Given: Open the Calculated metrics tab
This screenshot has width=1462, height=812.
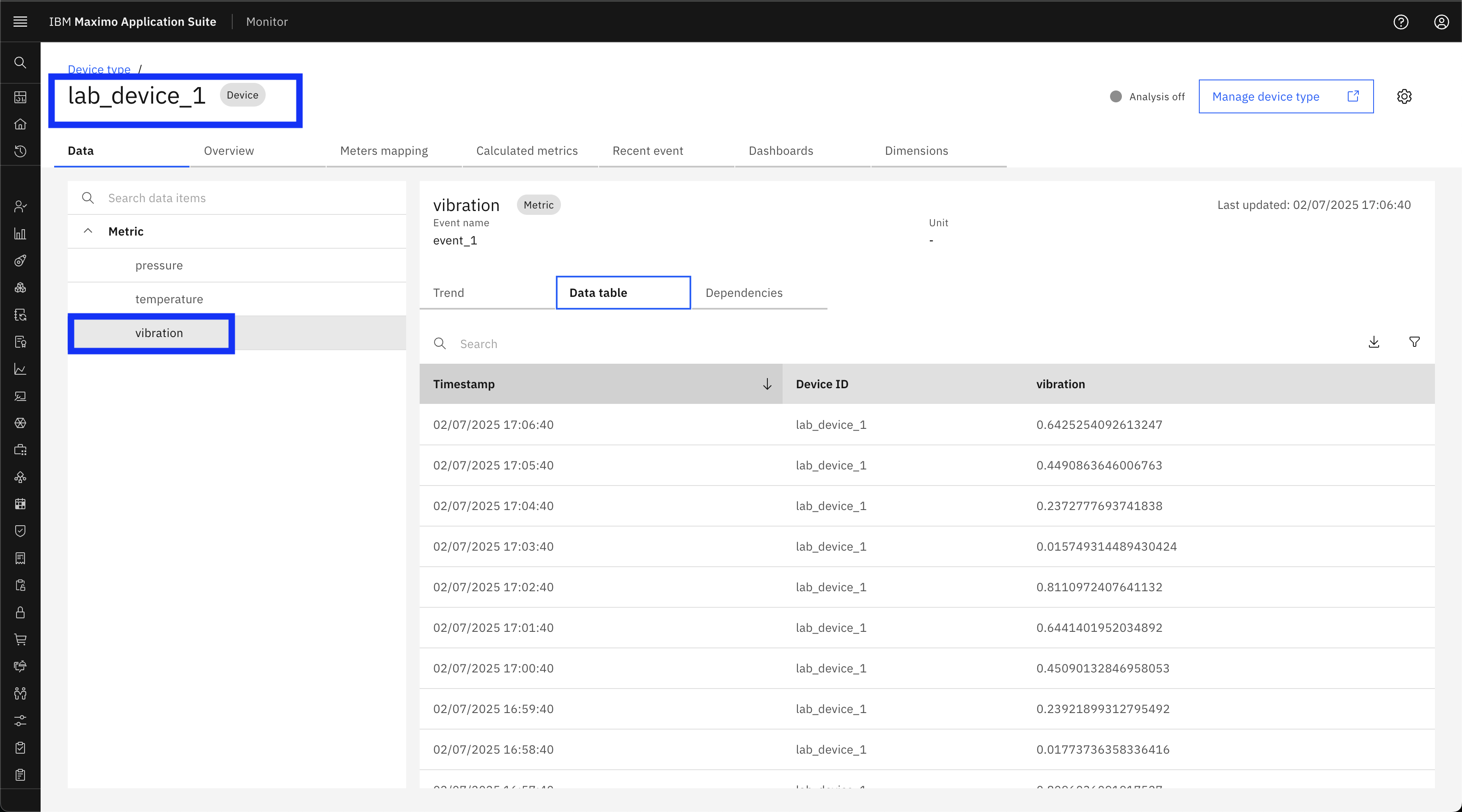Looking at the screenshot, I should click(530, 151).
